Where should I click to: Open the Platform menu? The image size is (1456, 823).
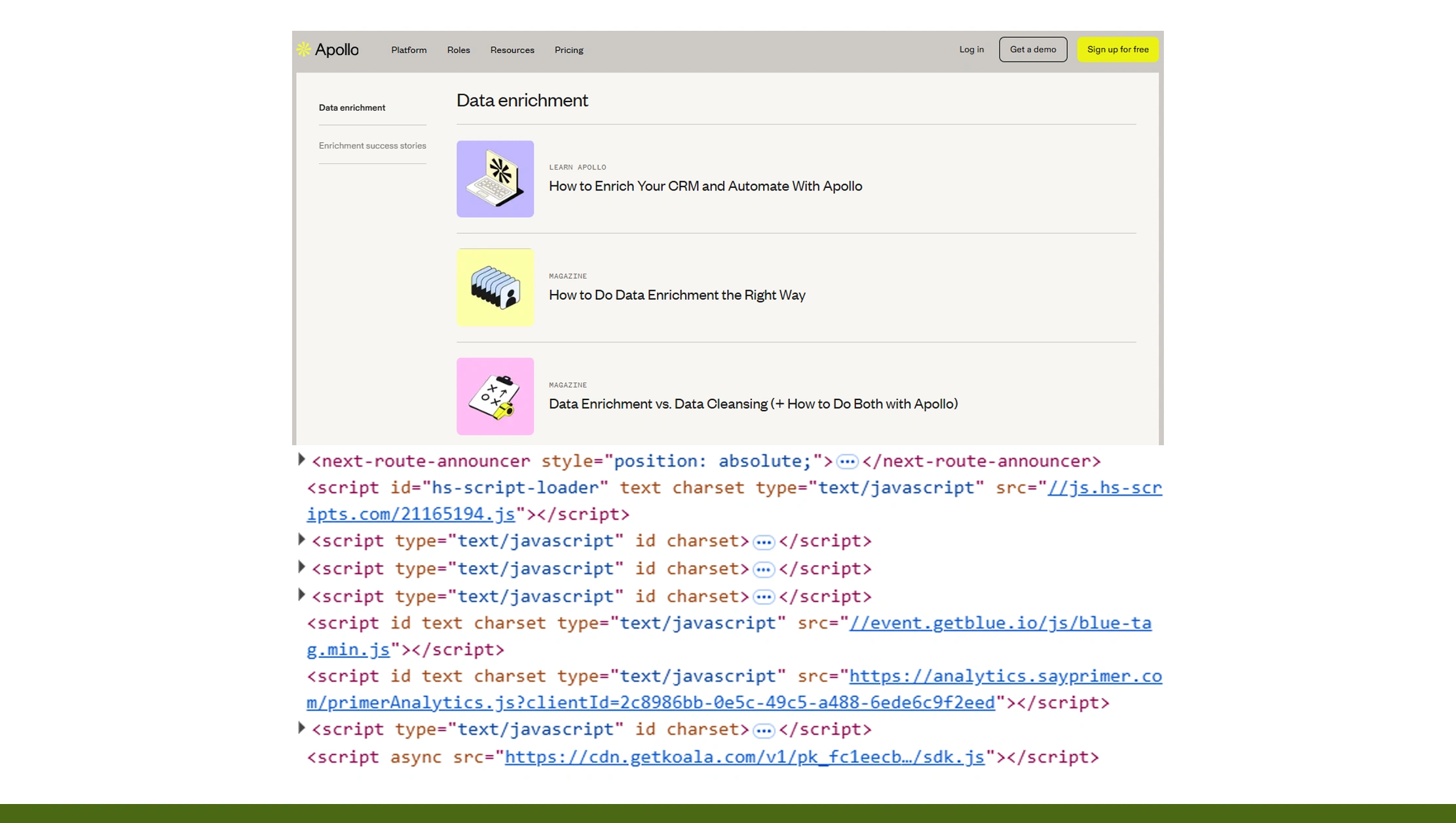(x=409, y=50)
